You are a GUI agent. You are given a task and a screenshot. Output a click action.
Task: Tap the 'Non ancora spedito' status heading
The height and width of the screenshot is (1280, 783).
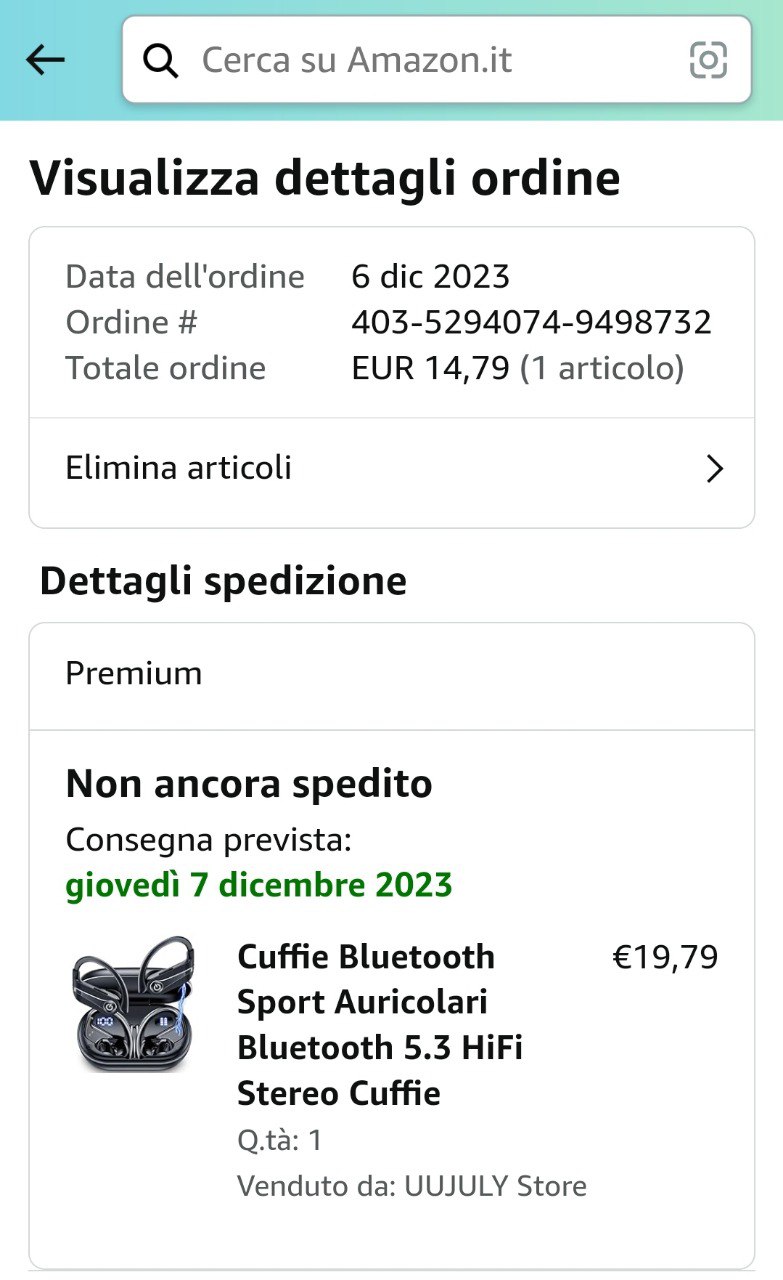click(x=249, y=784)
